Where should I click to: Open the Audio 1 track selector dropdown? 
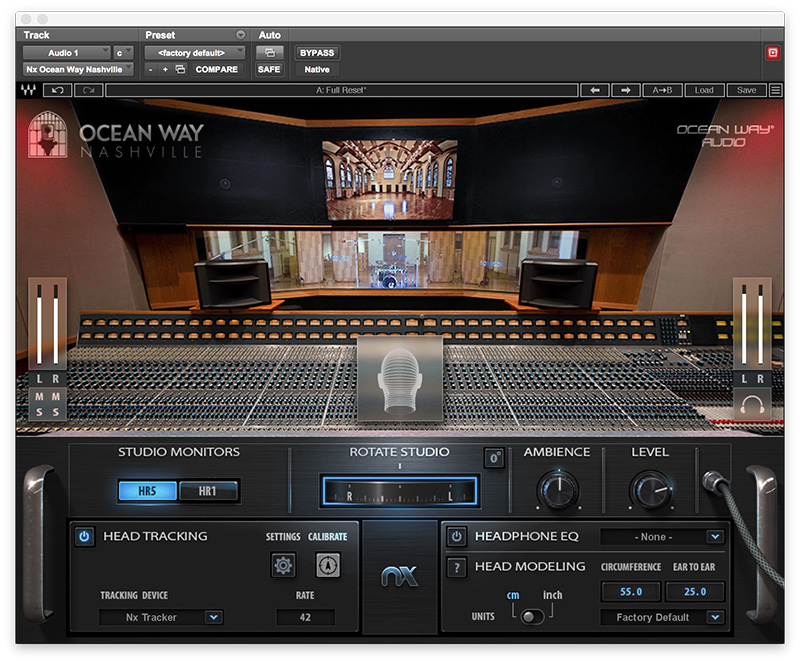coord(66,53)
